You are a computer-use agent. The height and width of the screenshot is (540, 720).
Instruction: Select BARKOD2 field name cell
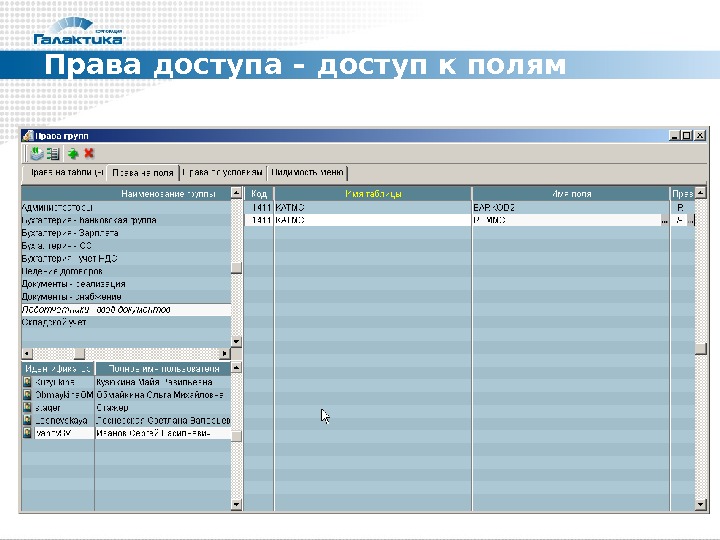point(571,208)
